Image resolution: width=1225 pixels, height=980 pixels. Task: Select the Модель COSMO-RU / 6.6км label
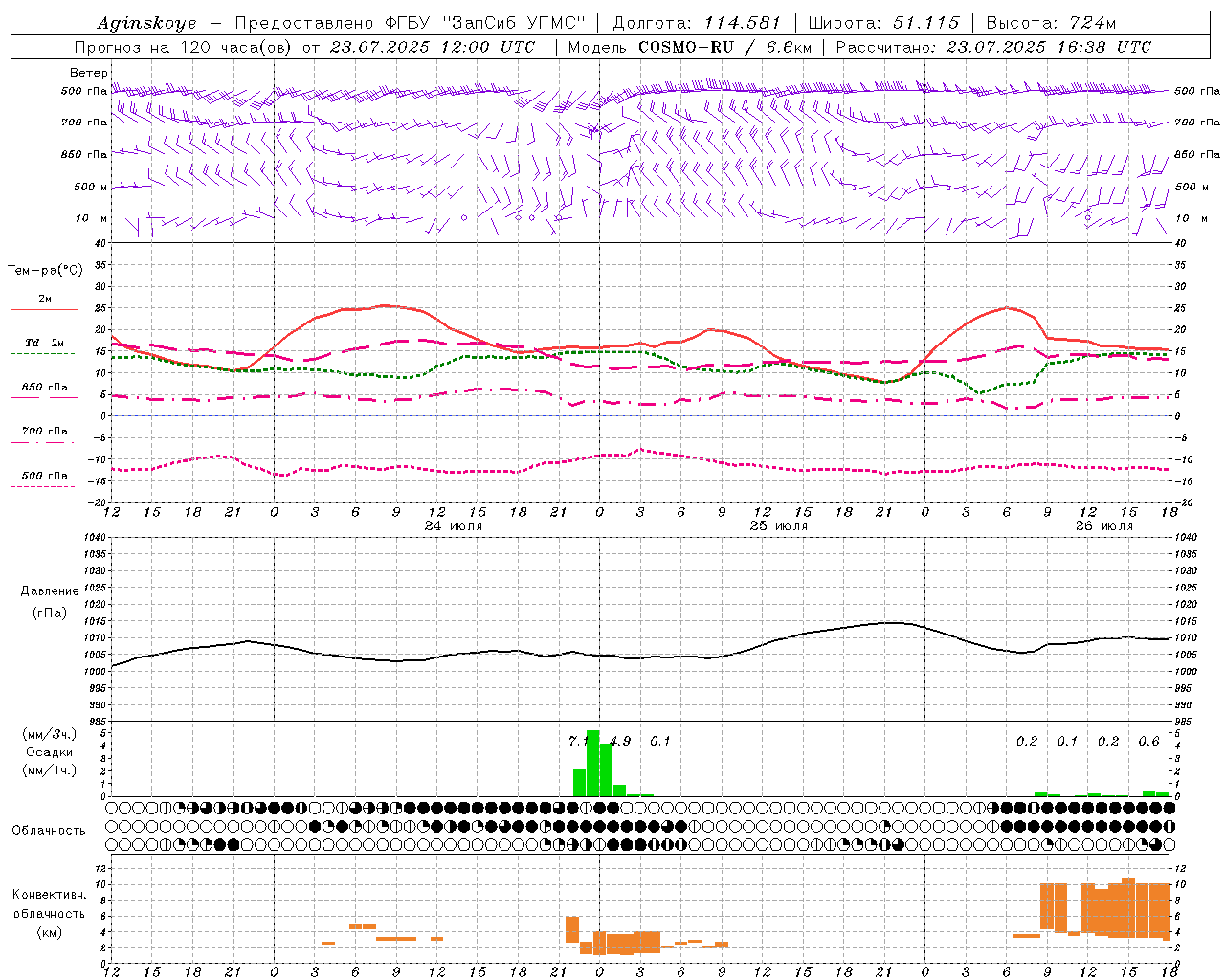tap(689, 47)
